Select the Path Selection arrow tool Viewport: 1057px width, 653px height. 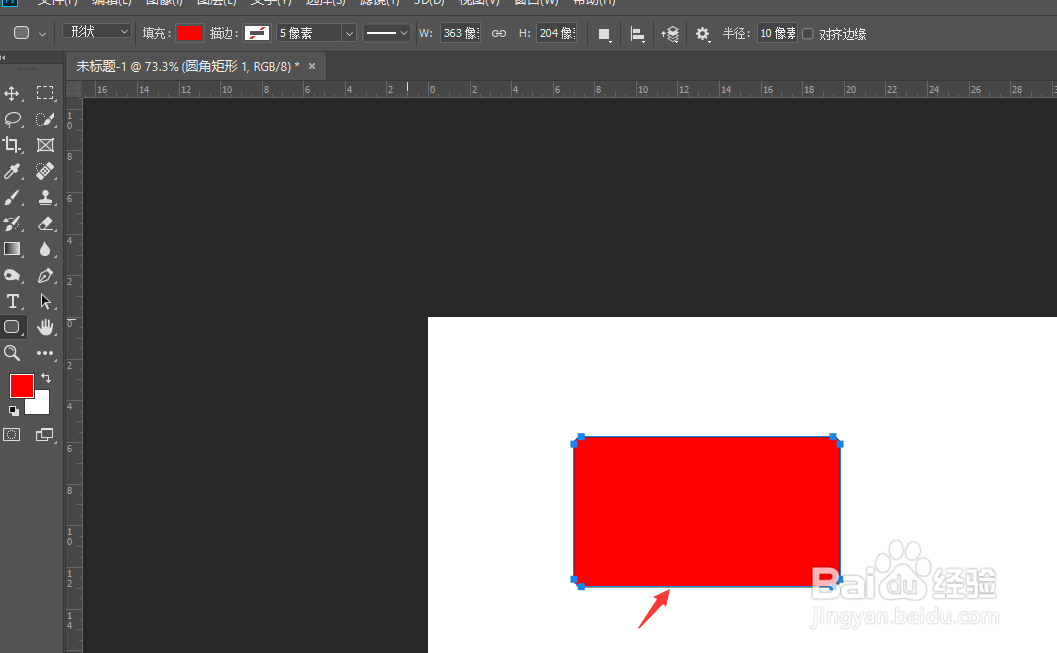(x=45, y=301)
